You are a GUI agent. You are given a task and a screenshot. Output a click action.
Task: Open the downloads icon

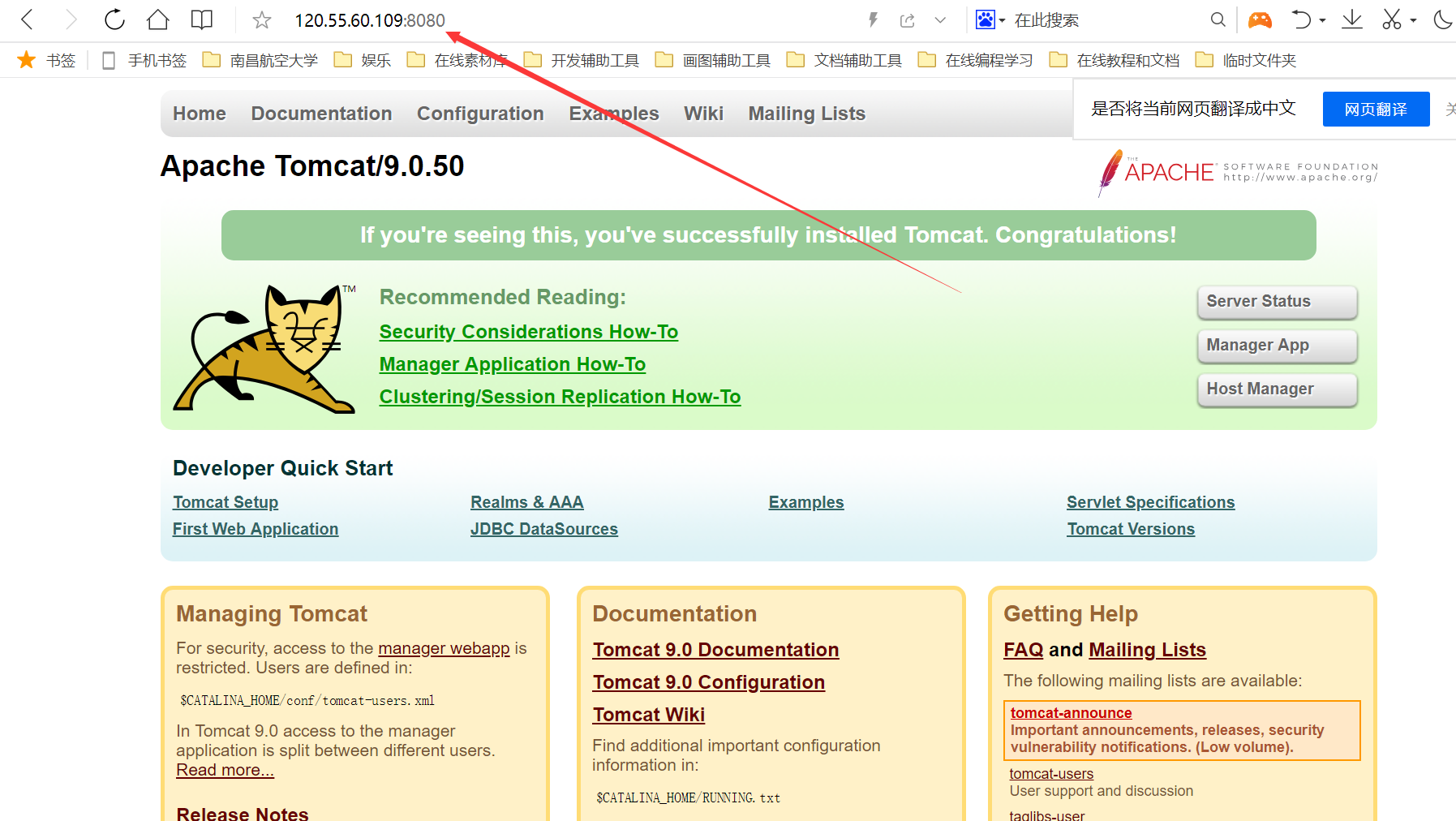(1352, 19)
